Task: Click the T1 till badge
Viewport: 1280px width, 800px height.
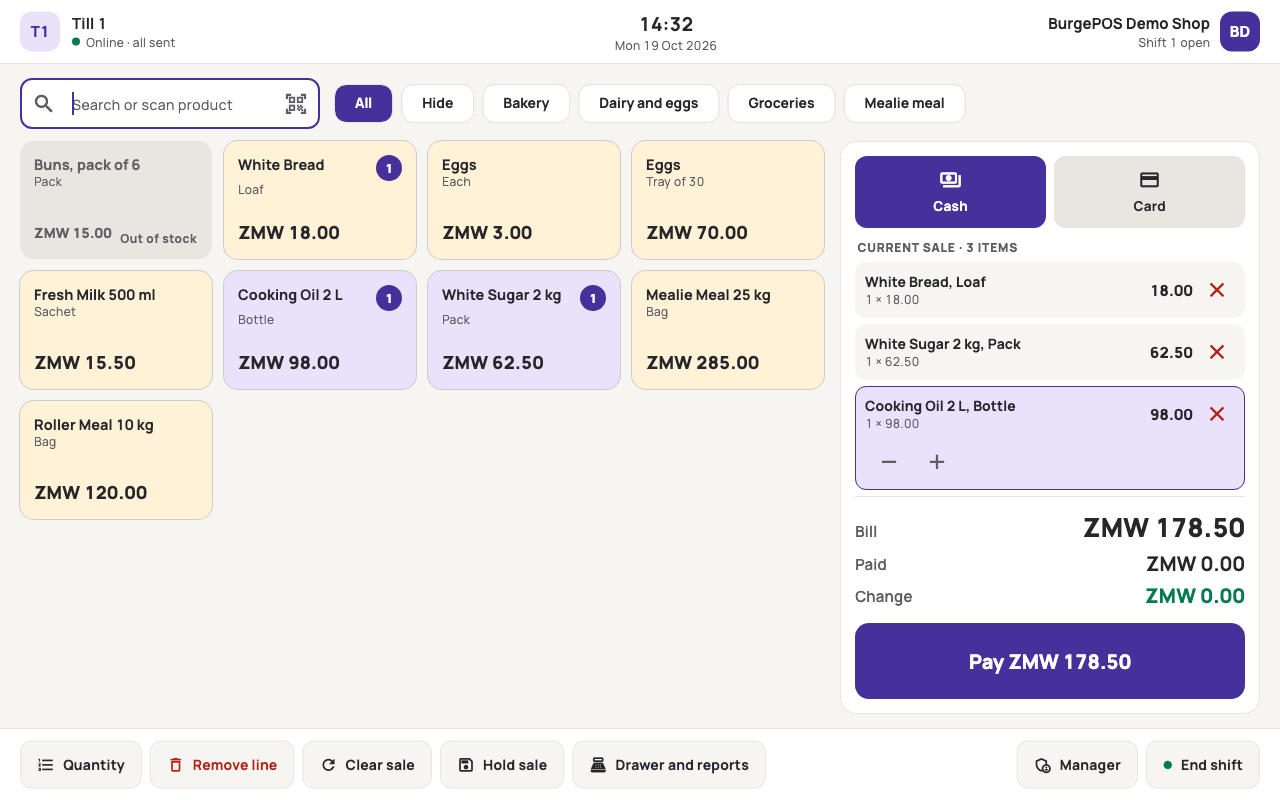Action: [x=40, y=32]
